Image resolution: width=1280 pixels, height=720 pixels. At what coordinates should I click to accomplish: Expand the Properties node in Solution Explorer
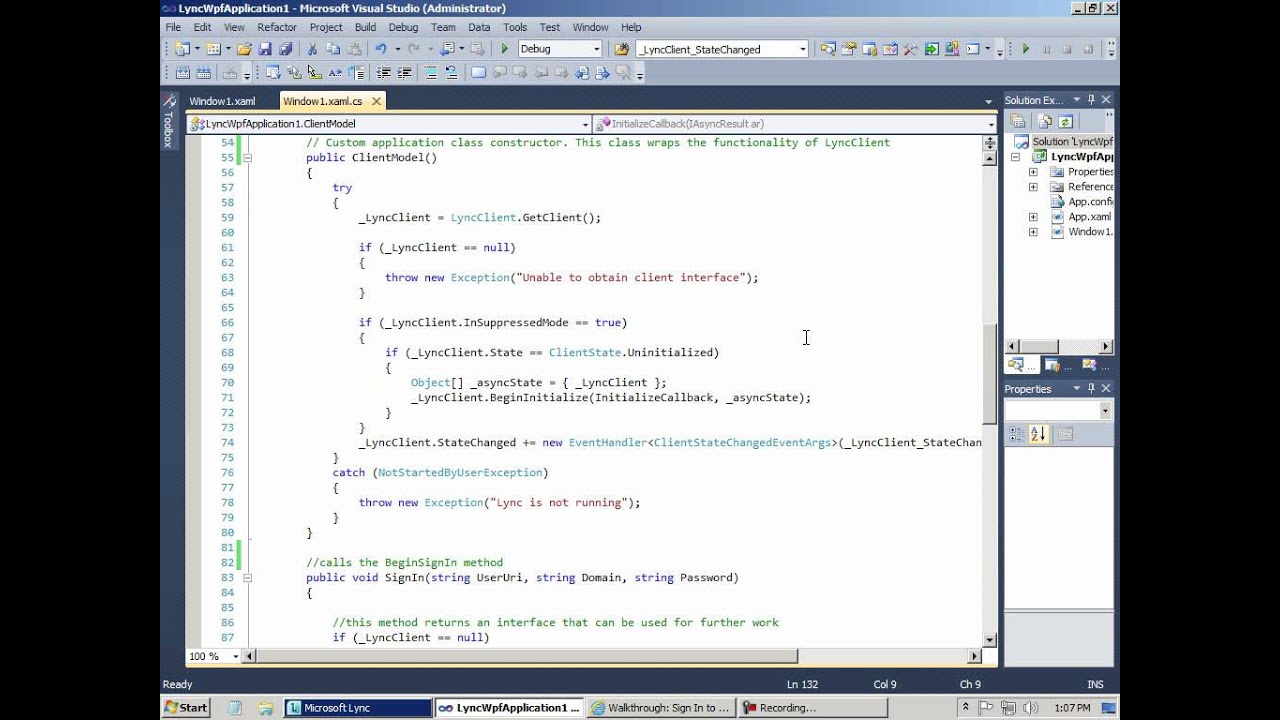click(x=1033, y=172)
